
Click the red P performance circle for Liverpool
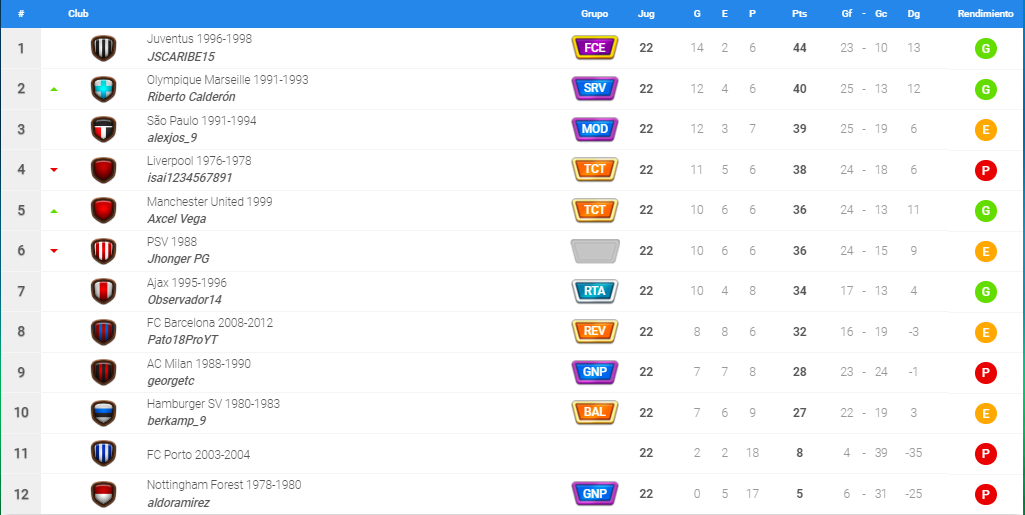(986, 170)
